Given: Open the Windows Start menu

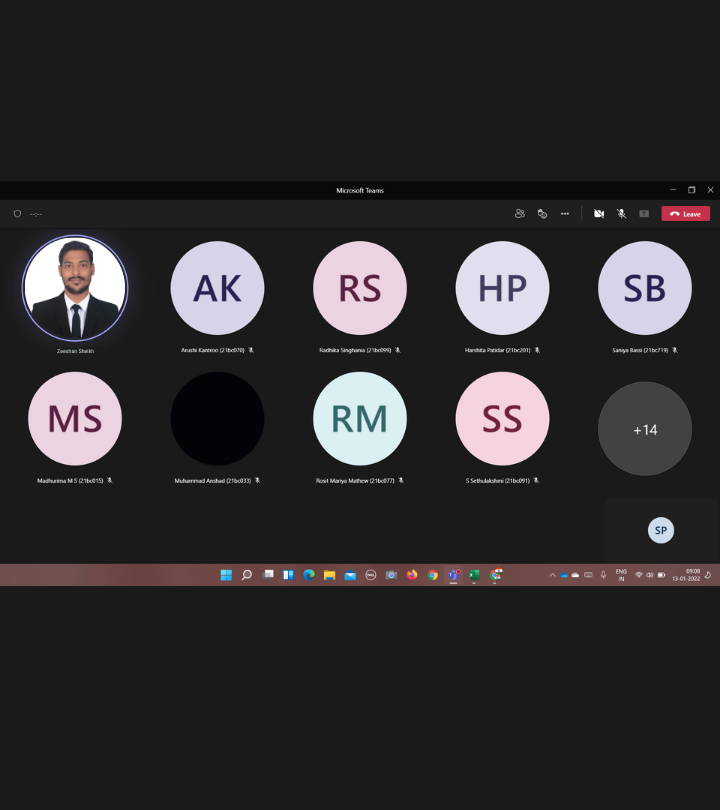Looking at the screenshot, I should [226, 575].
